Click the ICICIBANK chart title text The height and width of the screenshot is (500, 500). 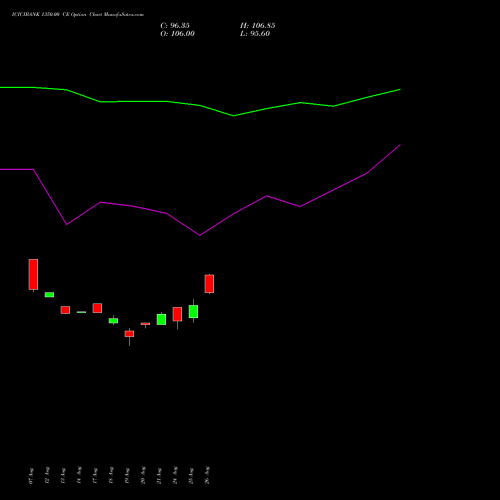(x=78, y=15)
